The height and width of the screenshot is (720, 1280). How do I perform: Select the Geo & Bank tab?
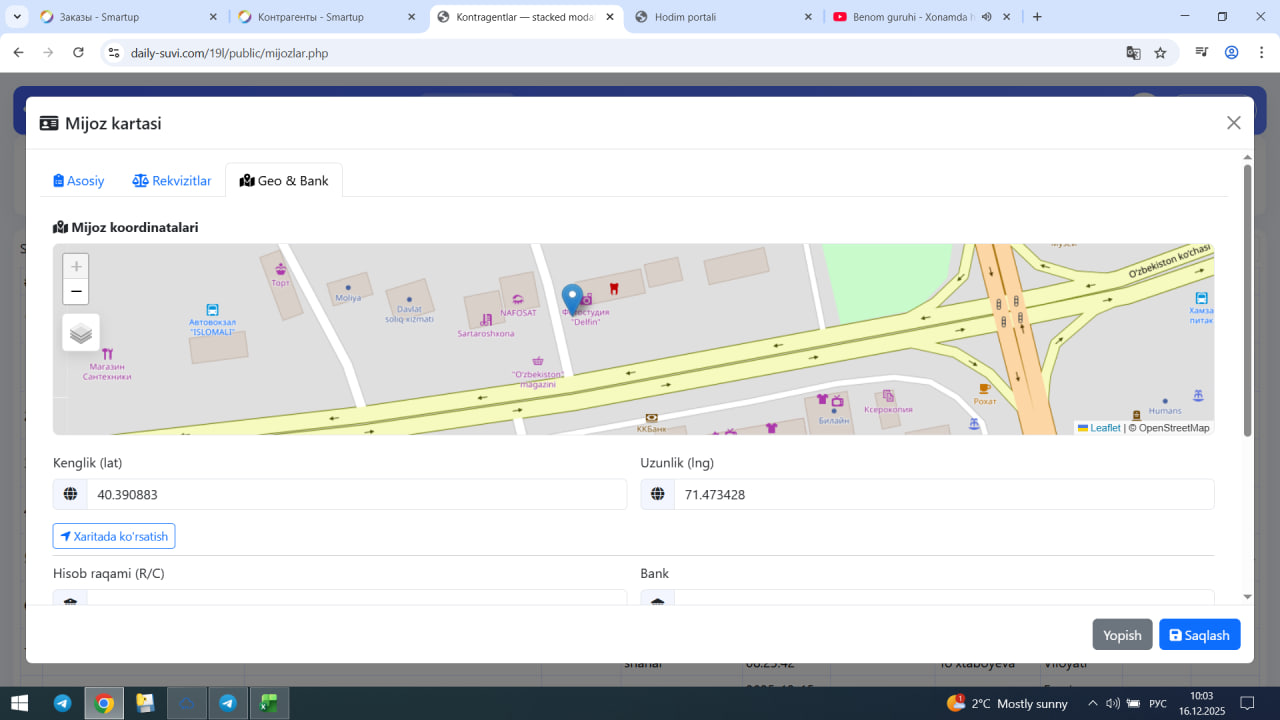[284, 181]
